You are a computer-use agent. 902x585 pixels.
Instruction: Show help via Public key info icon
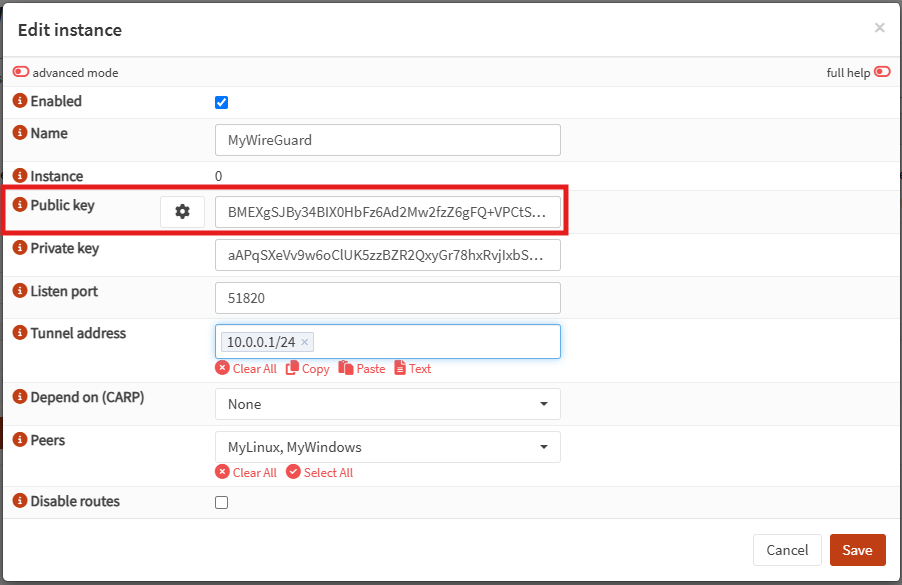[20, 205]
